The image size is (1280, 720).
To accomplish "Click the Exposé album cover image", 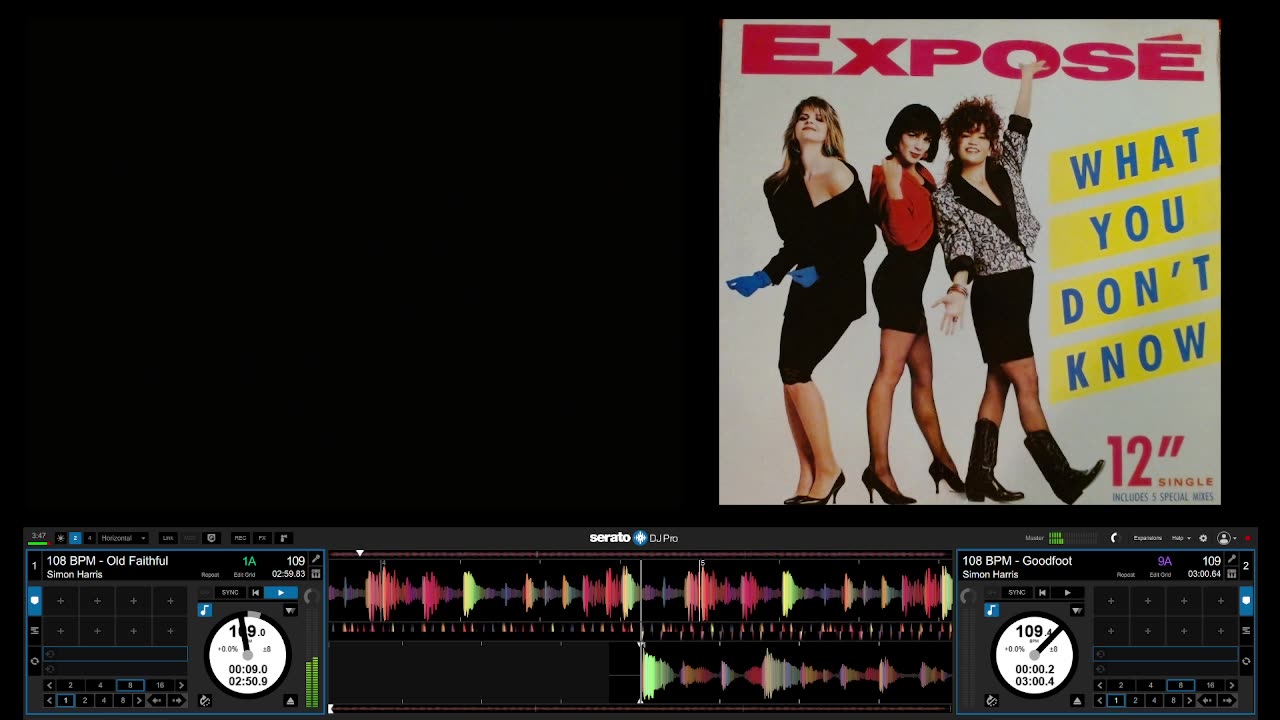I will click(970, 262).
